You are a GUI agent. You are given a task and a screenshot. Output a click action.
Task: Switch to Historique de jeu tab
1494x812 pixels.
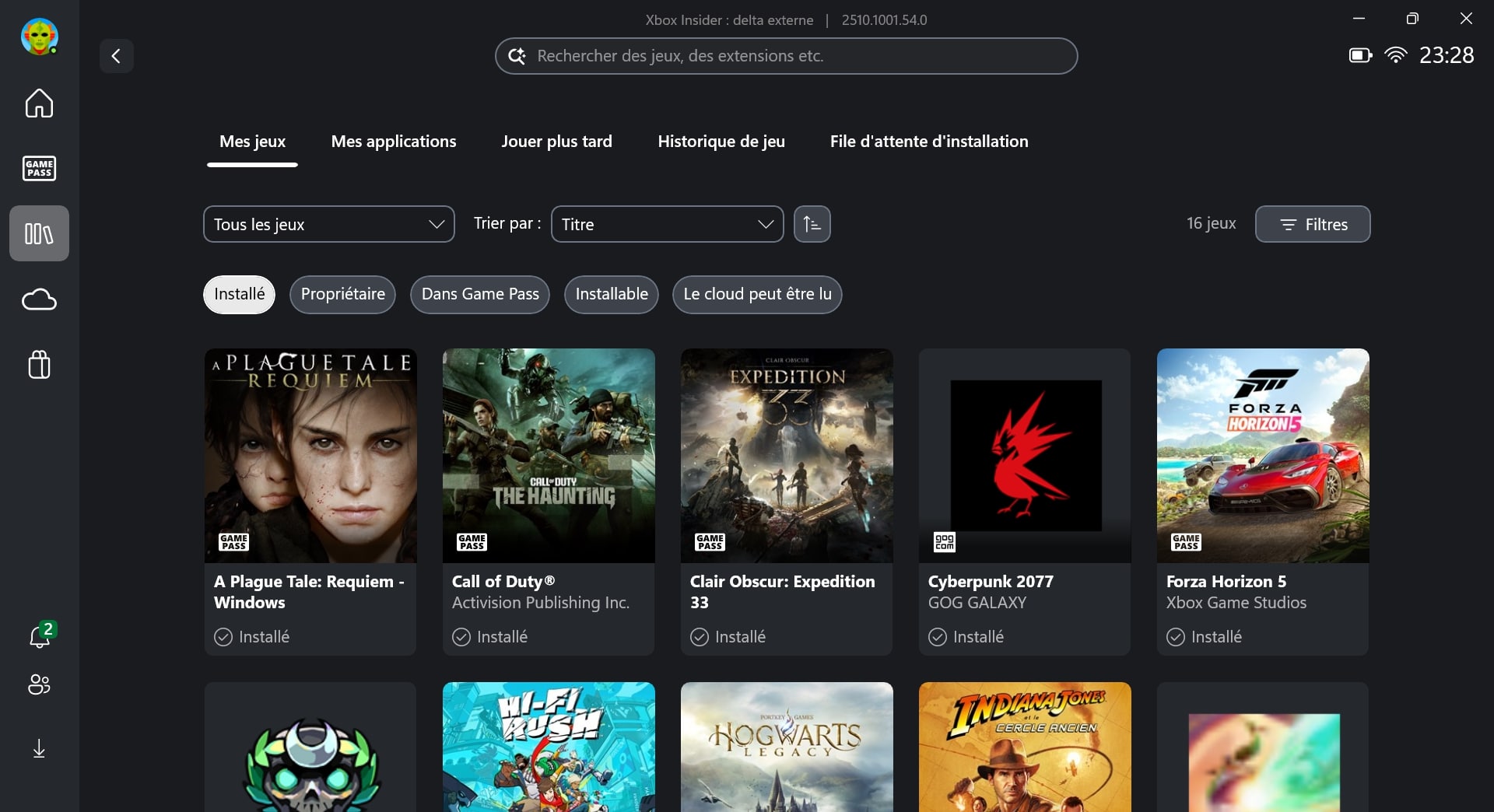pyautogui.click(x=721, y=142)
